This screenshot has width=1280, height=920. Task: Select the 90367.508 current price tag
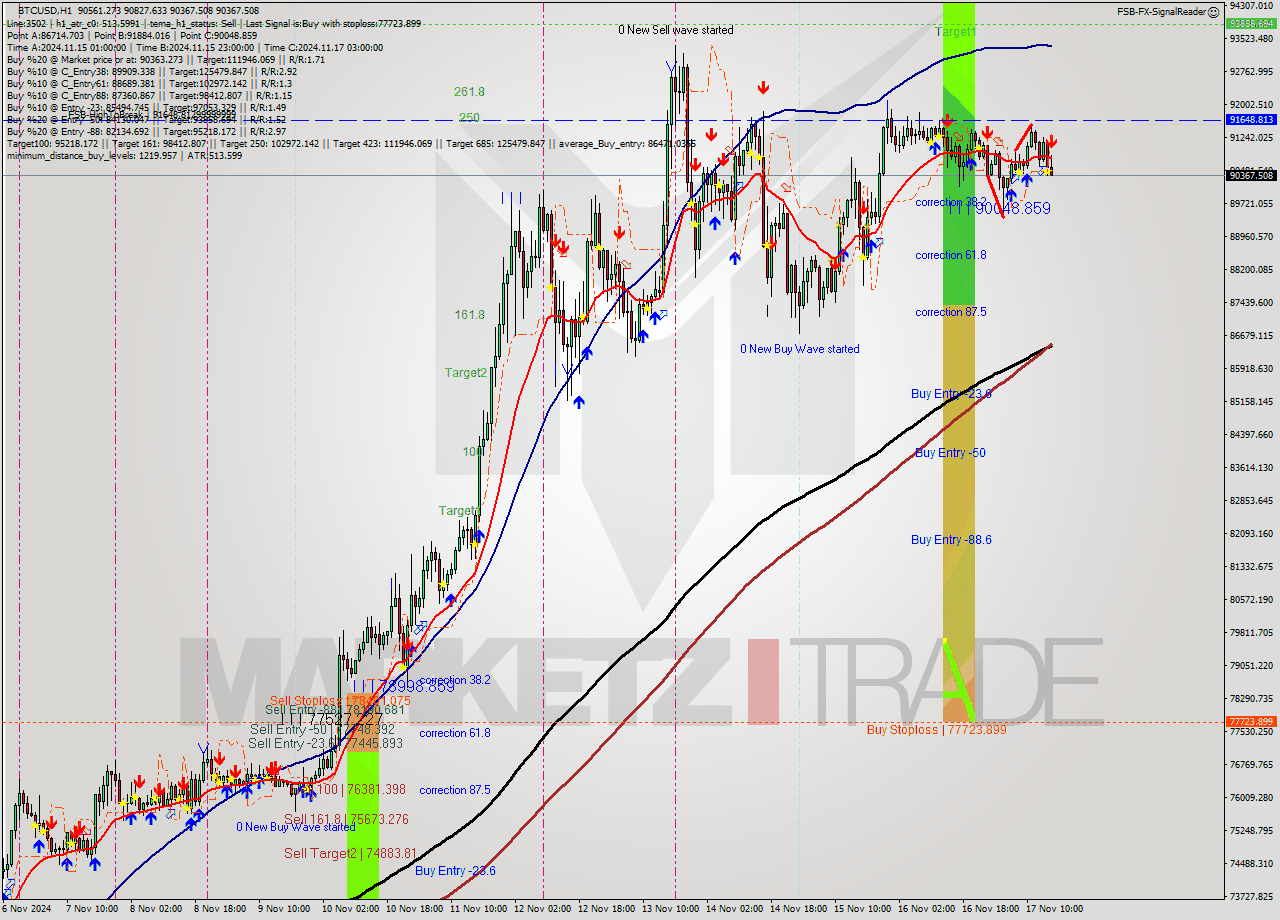pos(1250,175)
